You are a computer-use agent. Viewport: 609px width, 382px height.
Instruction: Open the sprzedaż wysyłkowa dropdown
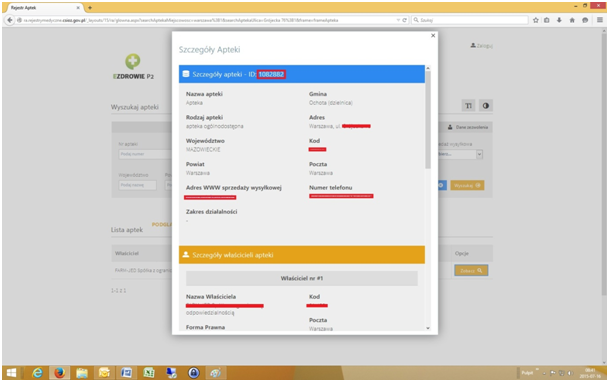click(460, 154)
